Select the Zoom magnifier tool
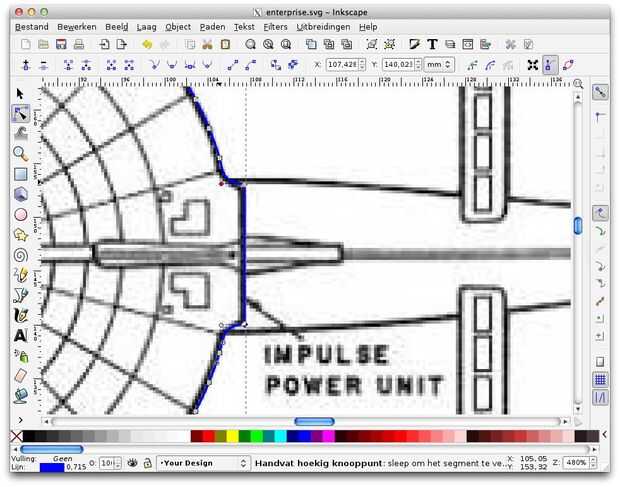The image size is (620, 487). point(21,154)
